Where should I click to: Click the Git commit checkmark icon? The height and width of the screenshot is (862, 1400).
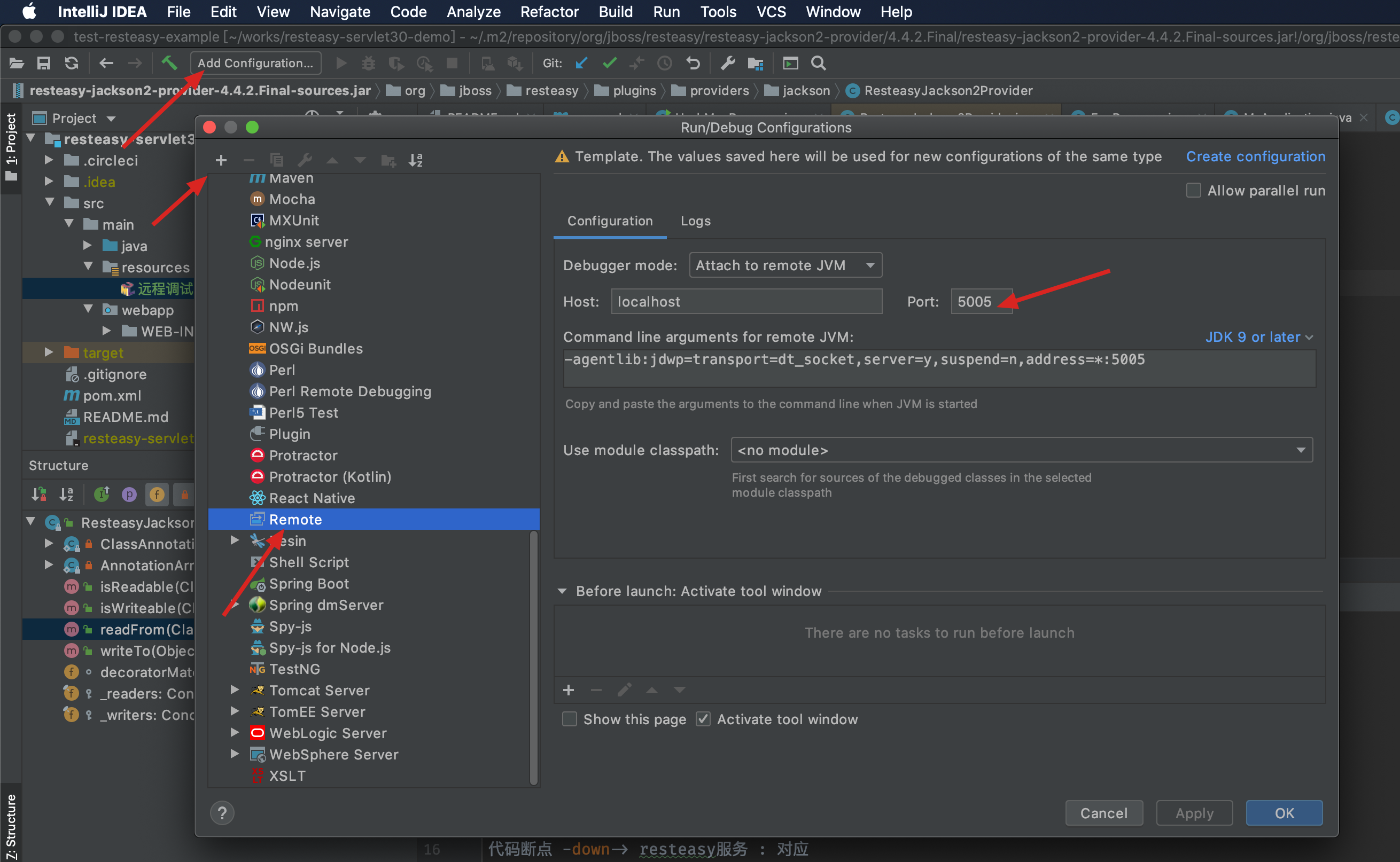click(609, 62)
